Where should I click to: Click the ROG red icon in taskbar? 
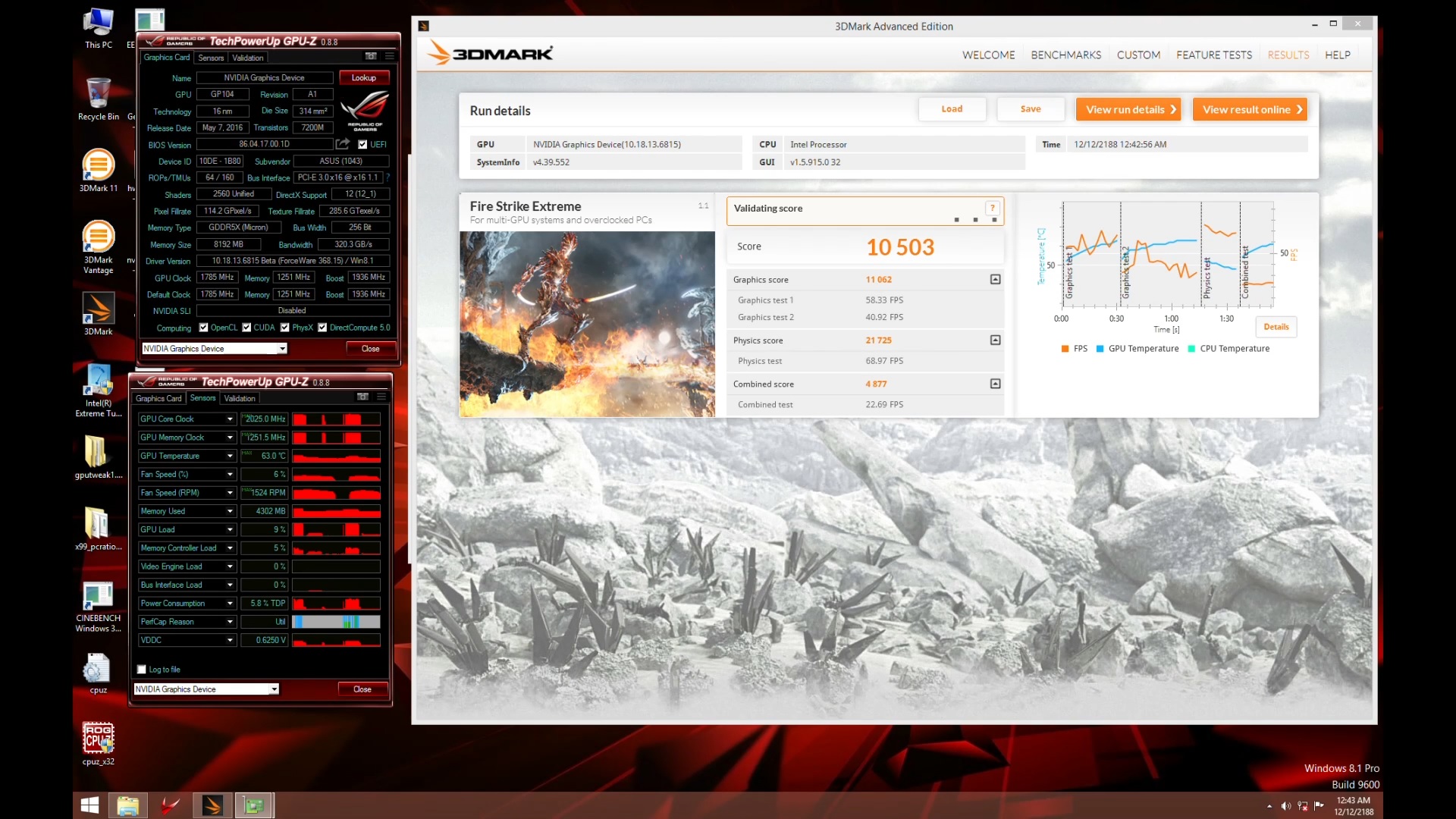[x=171, y=805]
